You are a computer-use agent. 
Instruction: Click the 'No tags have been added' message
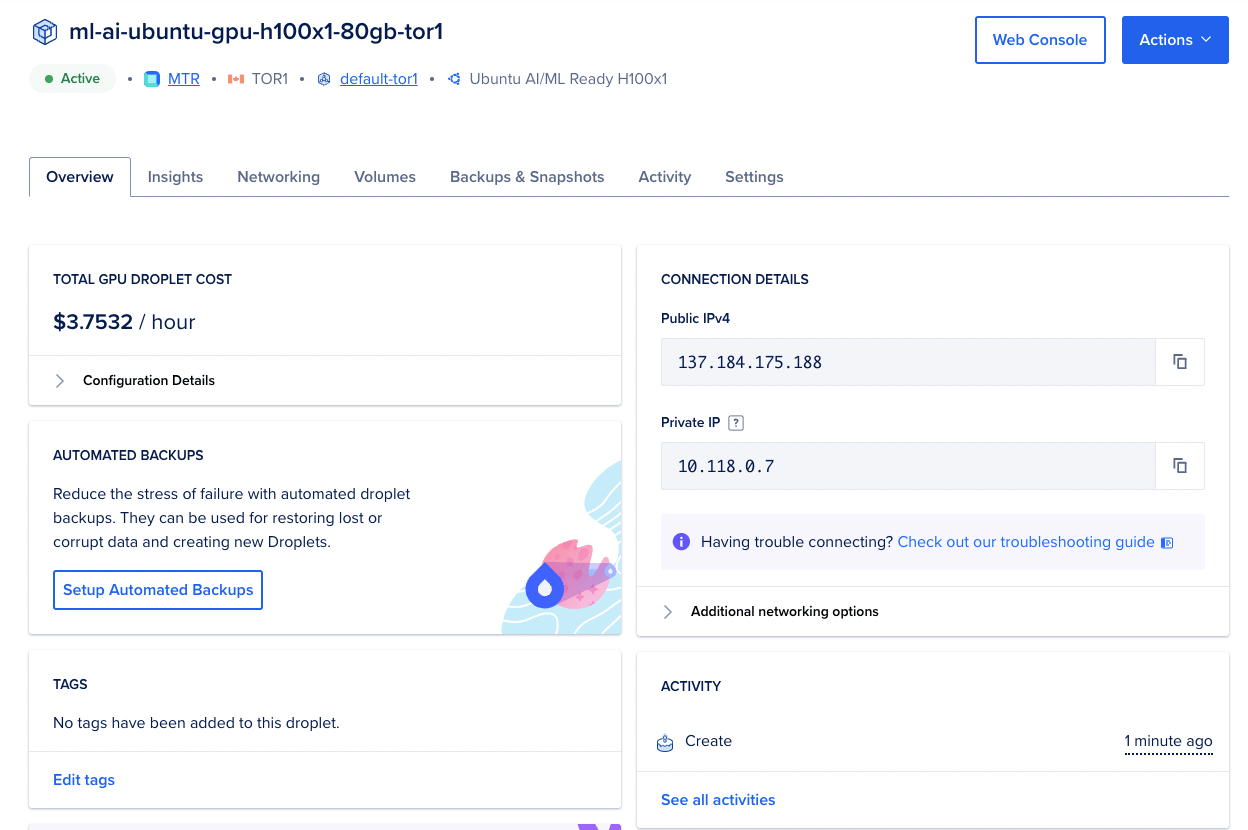click(x=196, y=723)
